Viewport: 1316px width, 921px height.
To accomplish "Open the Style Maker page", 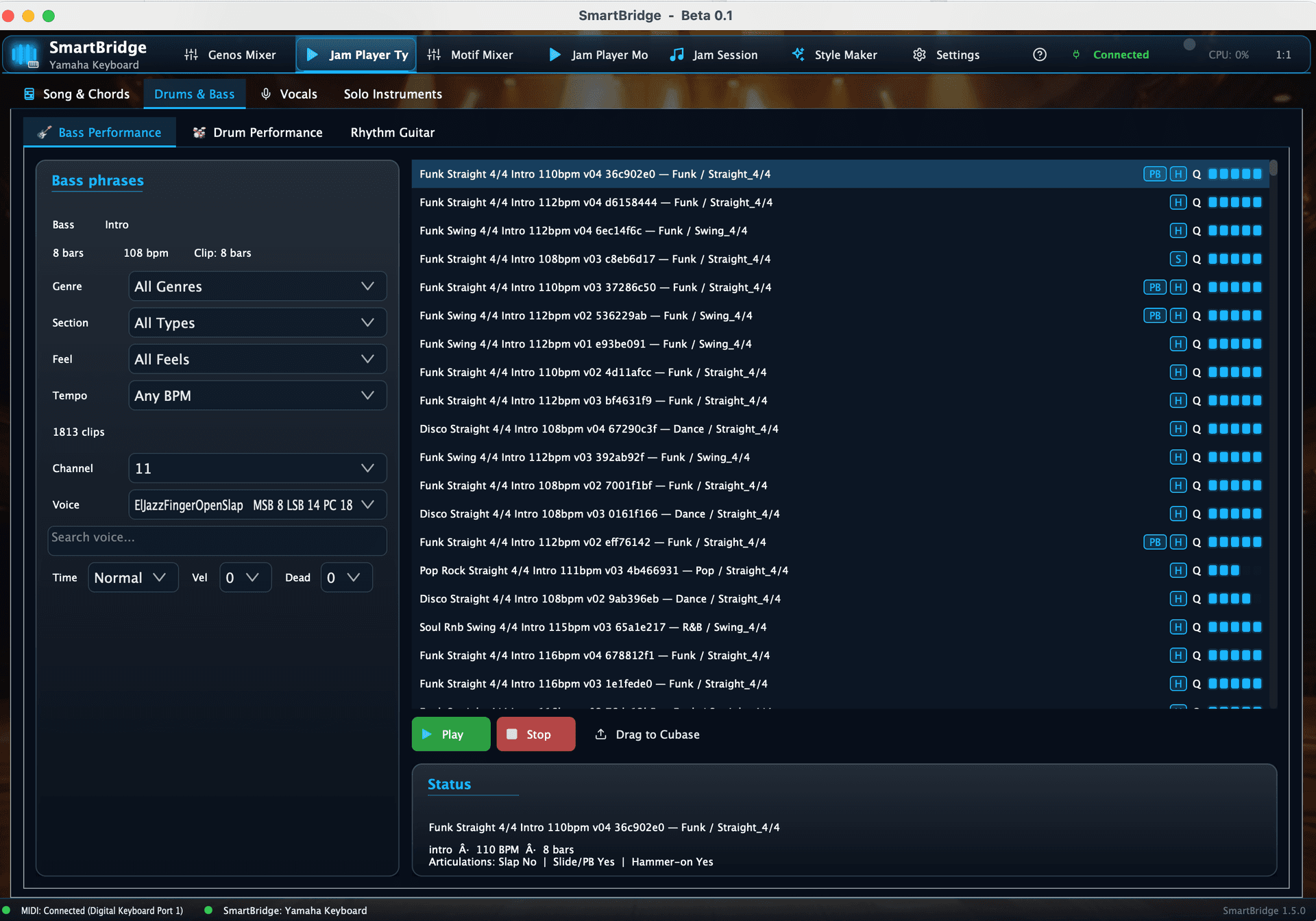I will click(x=834, y=55).
